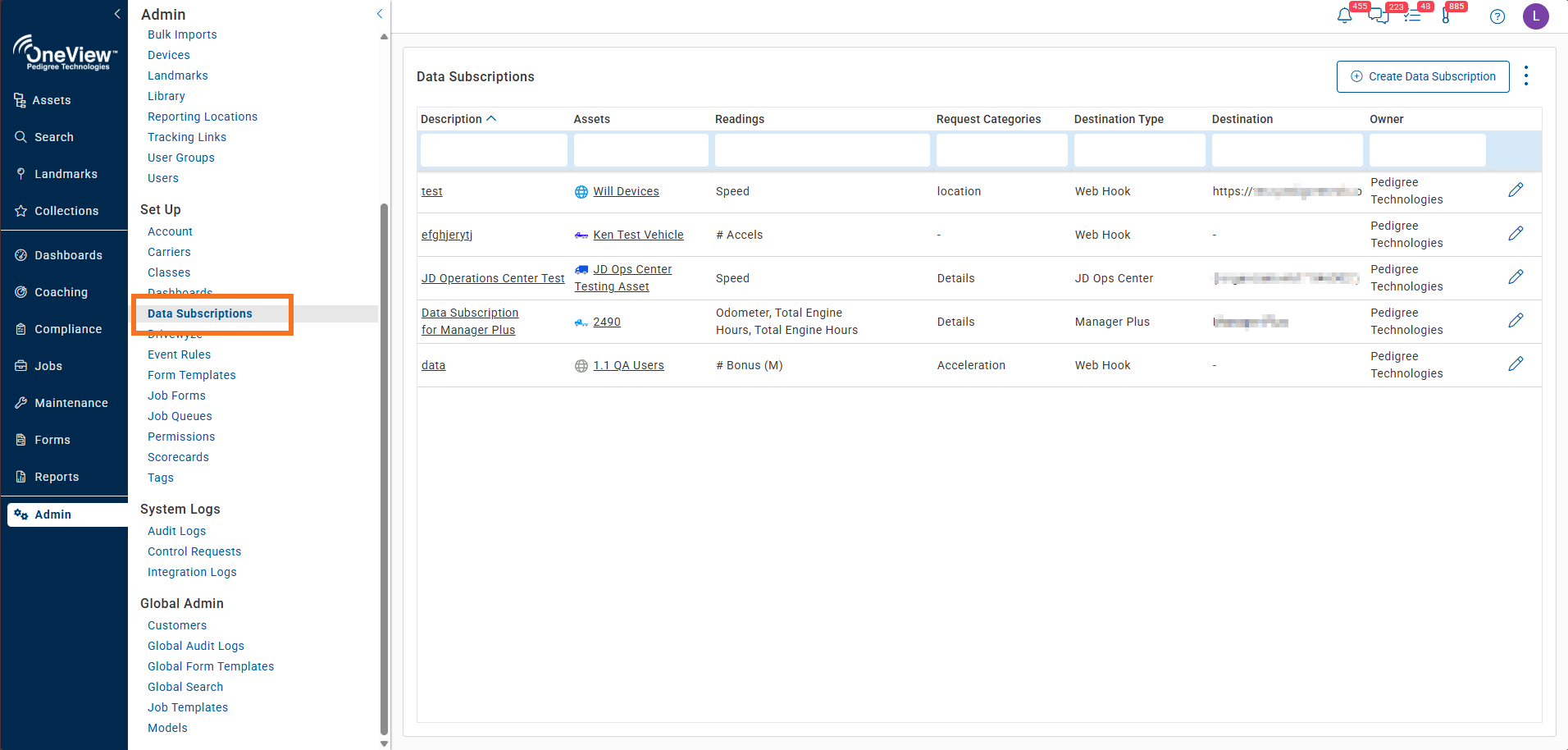Open the task checklist icon
This screenshot has width=1568, height=750.
pos(1412,16)
